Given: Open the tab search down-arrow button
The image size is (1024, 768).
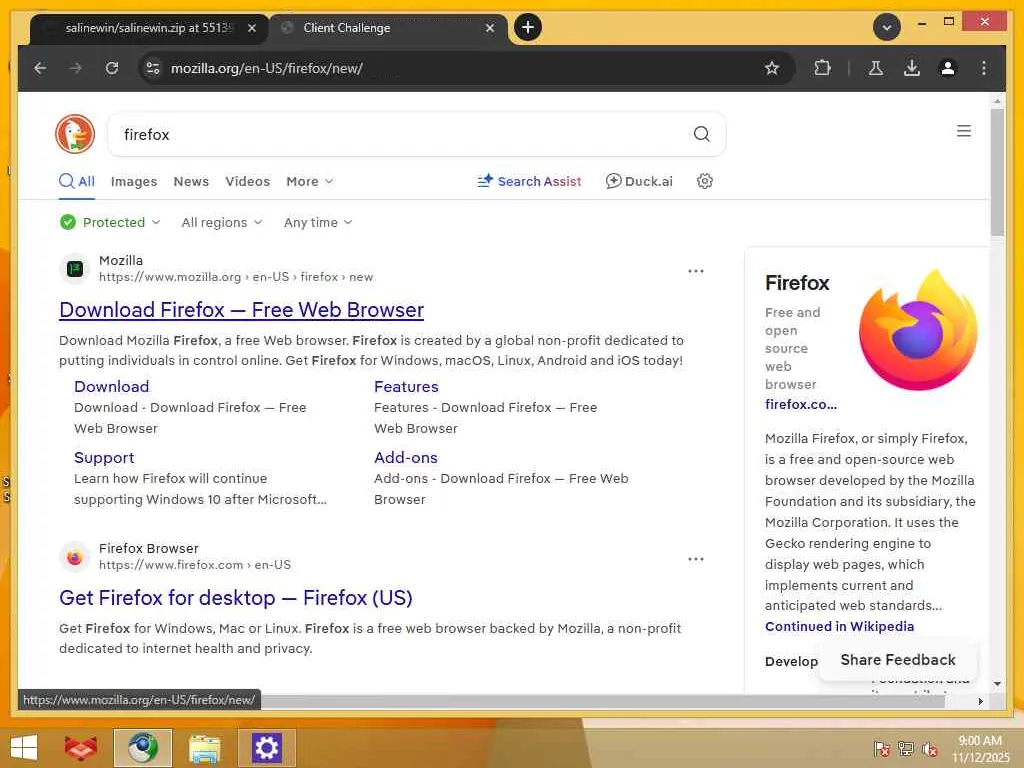Looking at the screenshot, I should 886,27.
